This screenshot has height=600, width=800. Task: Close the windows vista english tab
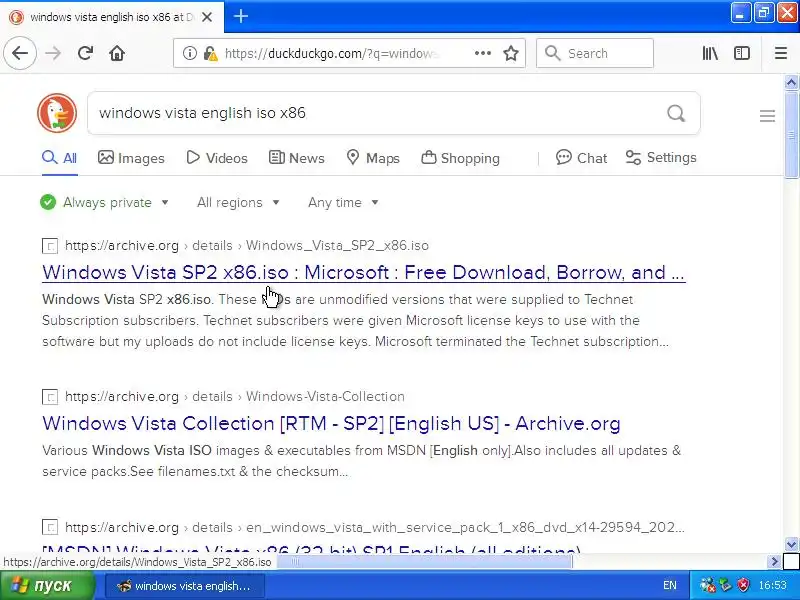point(207,17)
